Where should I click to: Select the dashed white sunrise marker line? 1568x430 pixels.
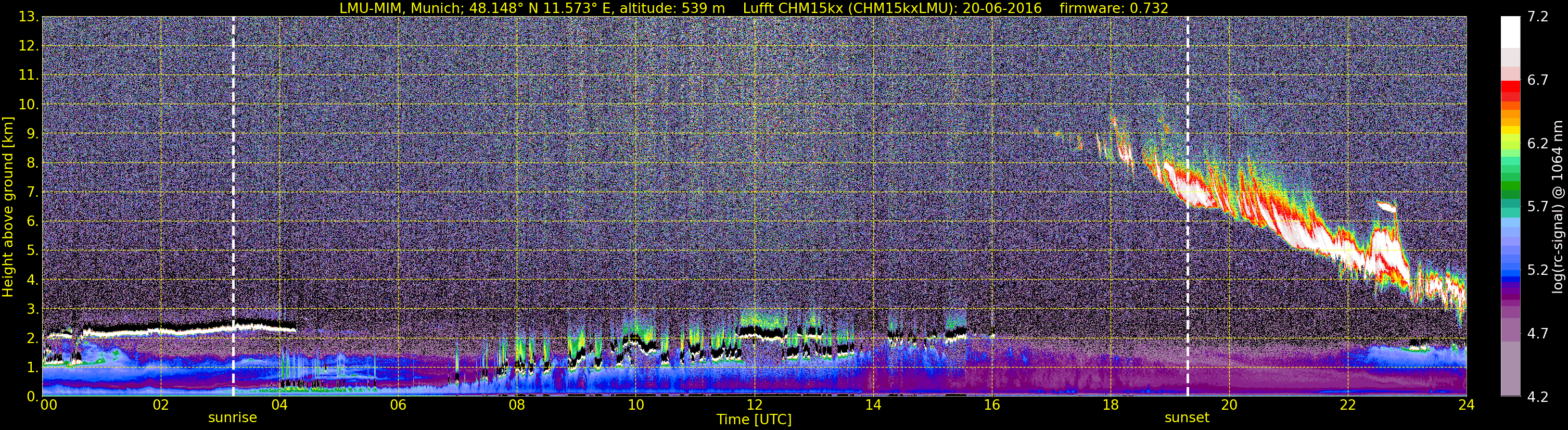pos(233,207)
